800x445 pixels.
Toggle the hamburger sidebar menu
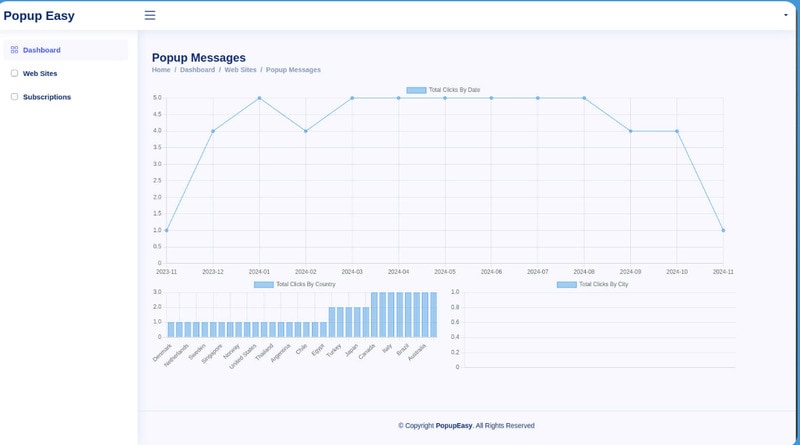(x=150, y=15)
